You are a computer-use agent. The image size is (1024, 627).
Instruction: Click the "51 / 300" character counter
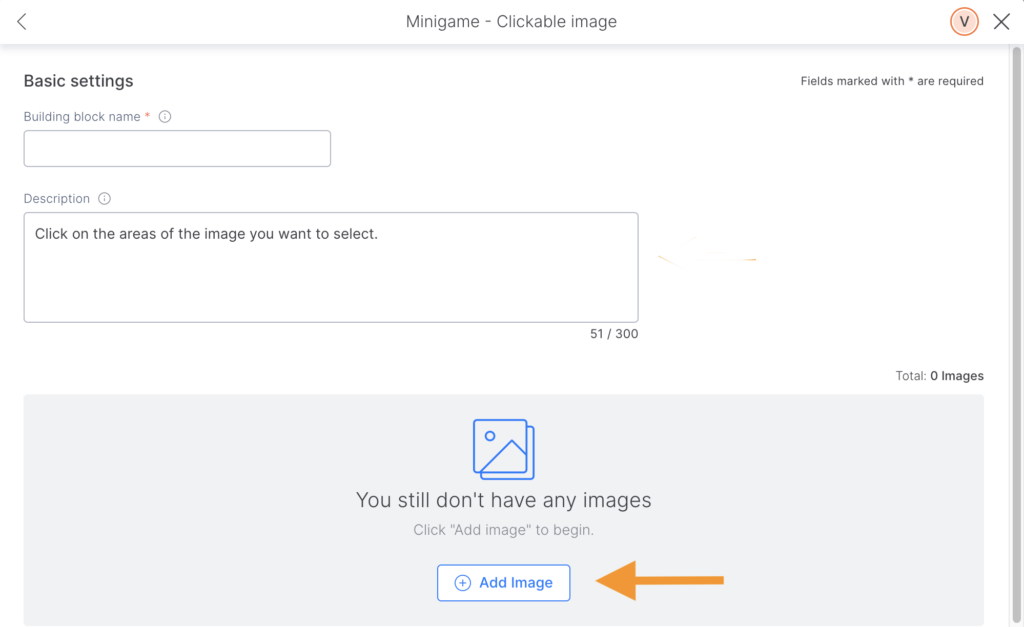[614, 334]
